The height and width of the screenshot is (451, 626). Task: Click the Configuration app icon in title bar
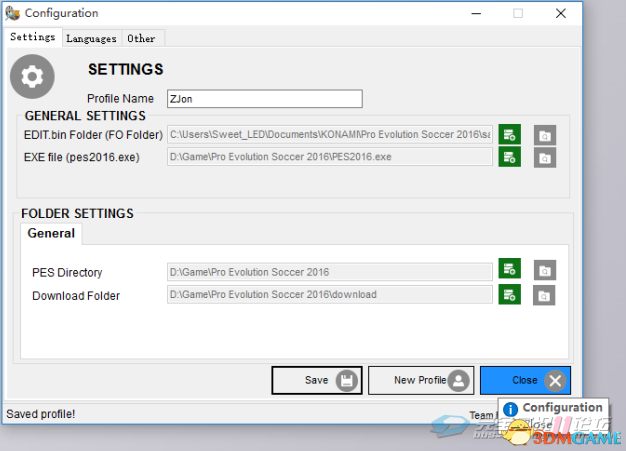point(12,13)
